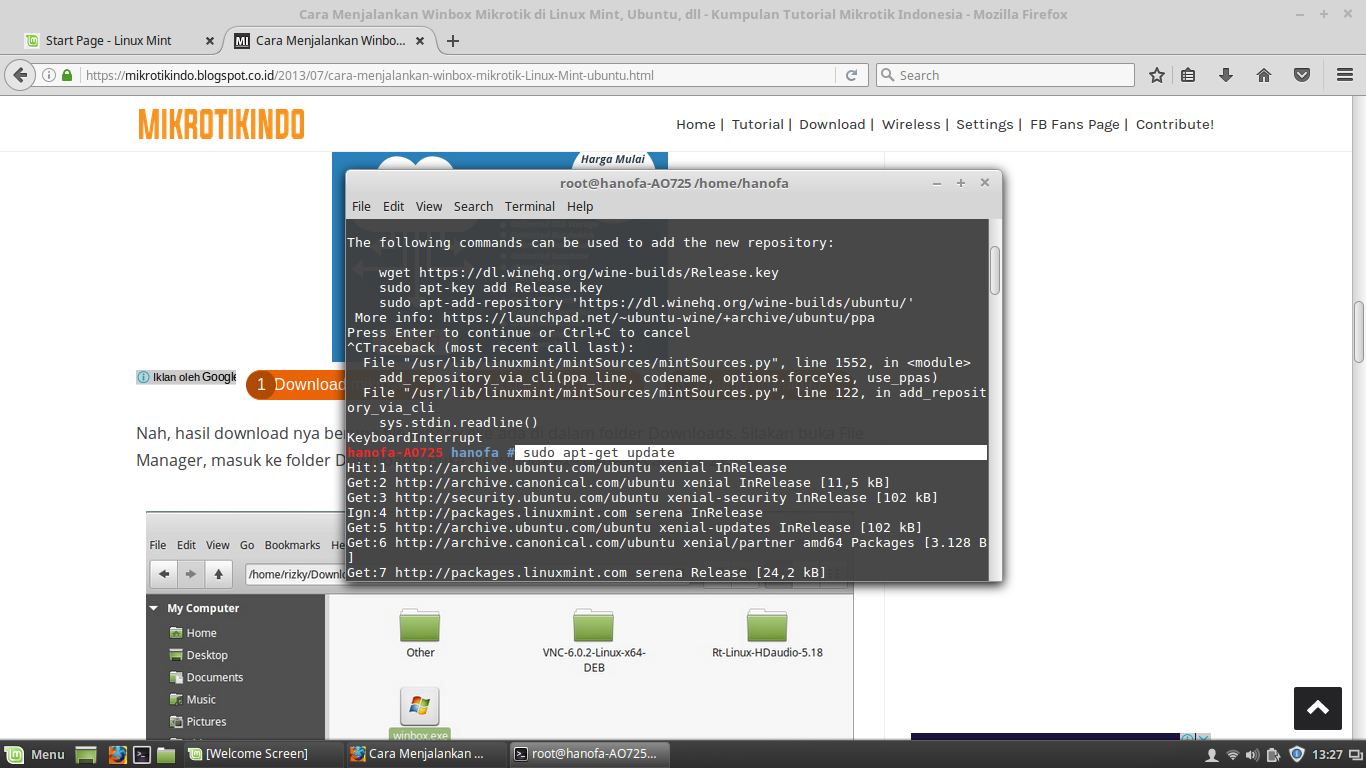Open Files from panel folder icon
1366x768 pixels.
(166, 754)
